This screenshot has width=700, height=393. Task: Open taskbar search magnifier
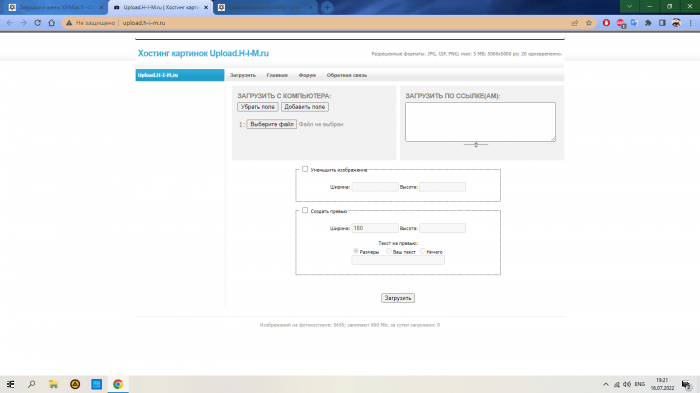32,384
